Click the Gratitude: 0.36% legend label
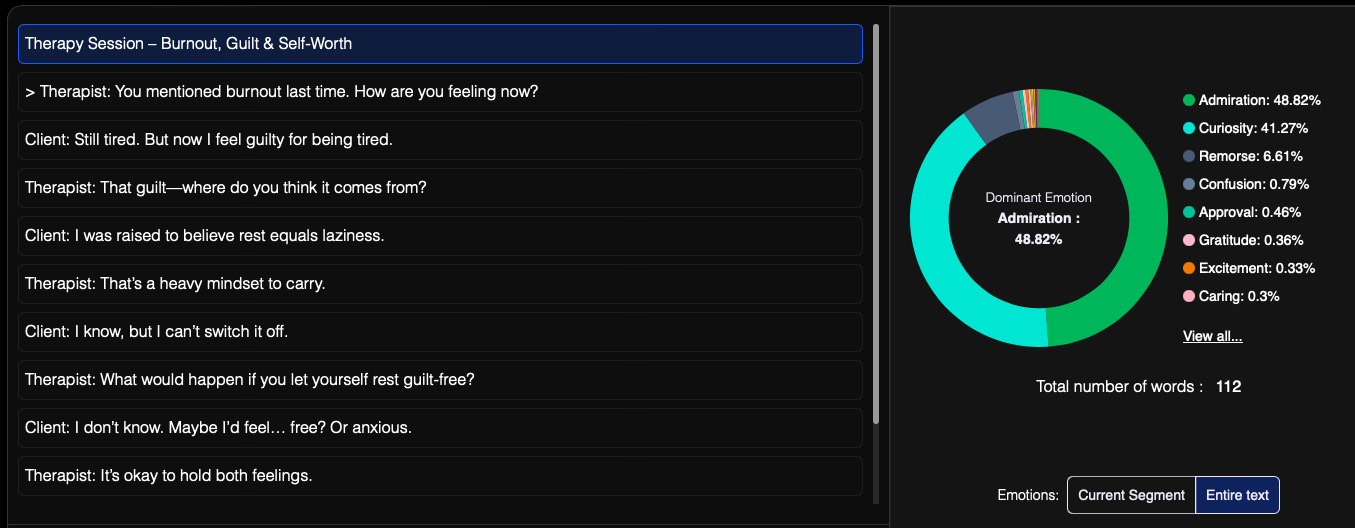This screenshot has height=528, width=1355. (1251, 240)
